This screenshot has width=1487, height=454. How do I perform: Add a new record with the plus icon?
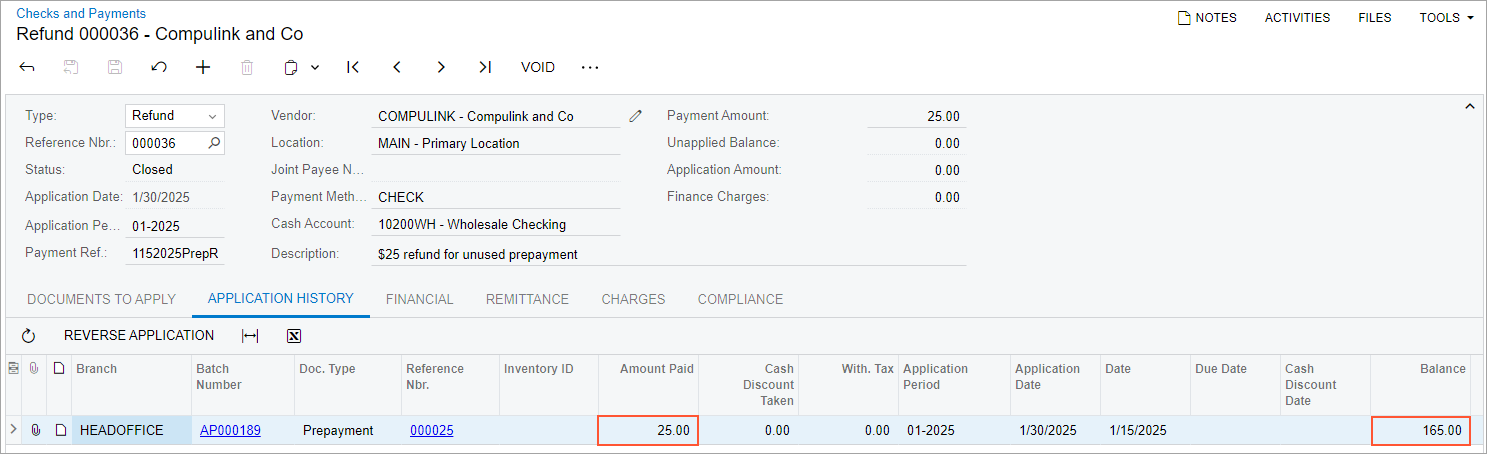click(203, 67)
